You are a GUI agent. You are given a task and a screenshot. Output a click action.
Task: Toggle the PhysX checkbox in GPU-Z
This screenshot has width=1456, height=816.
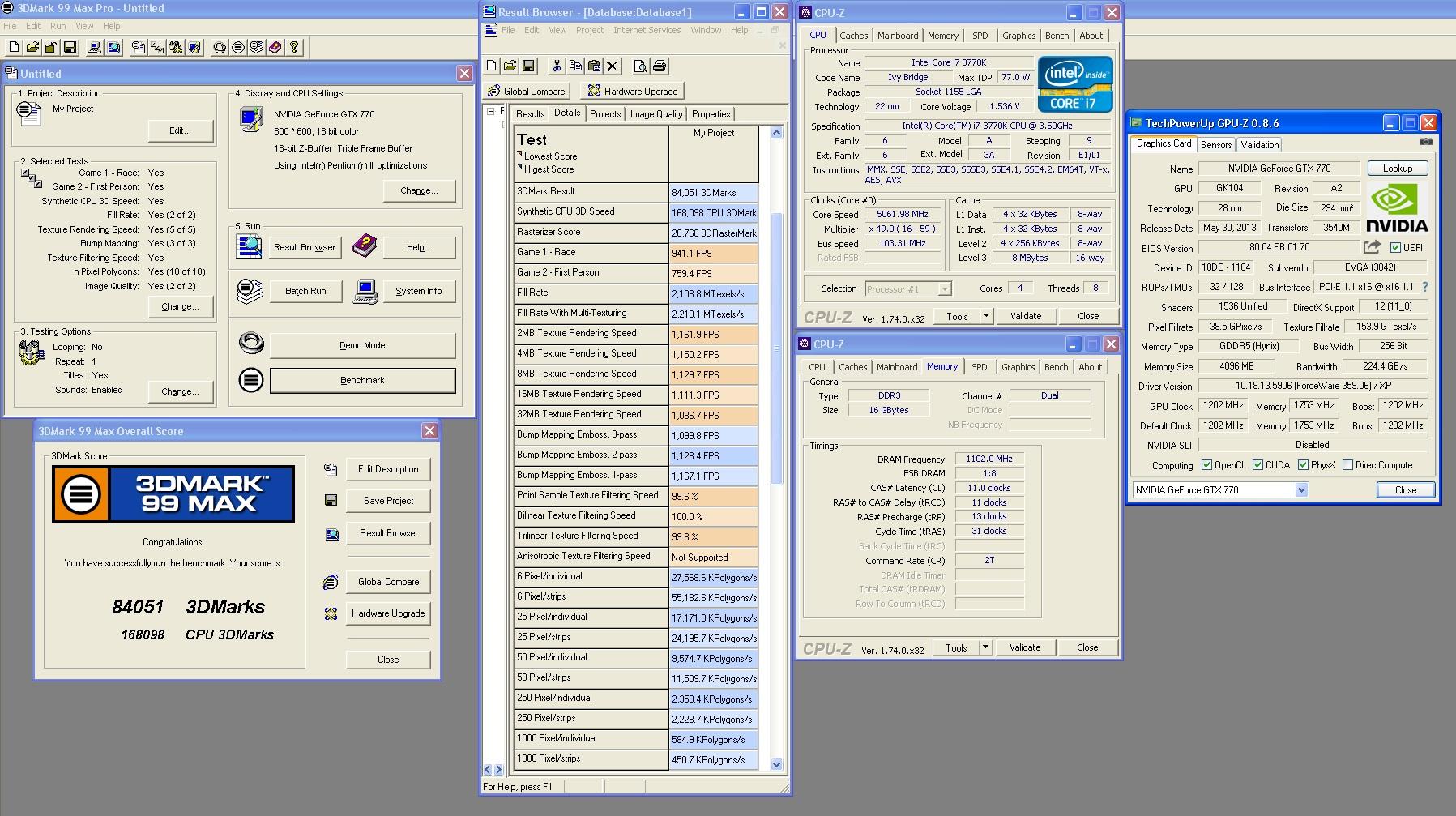click(1303, 465)
